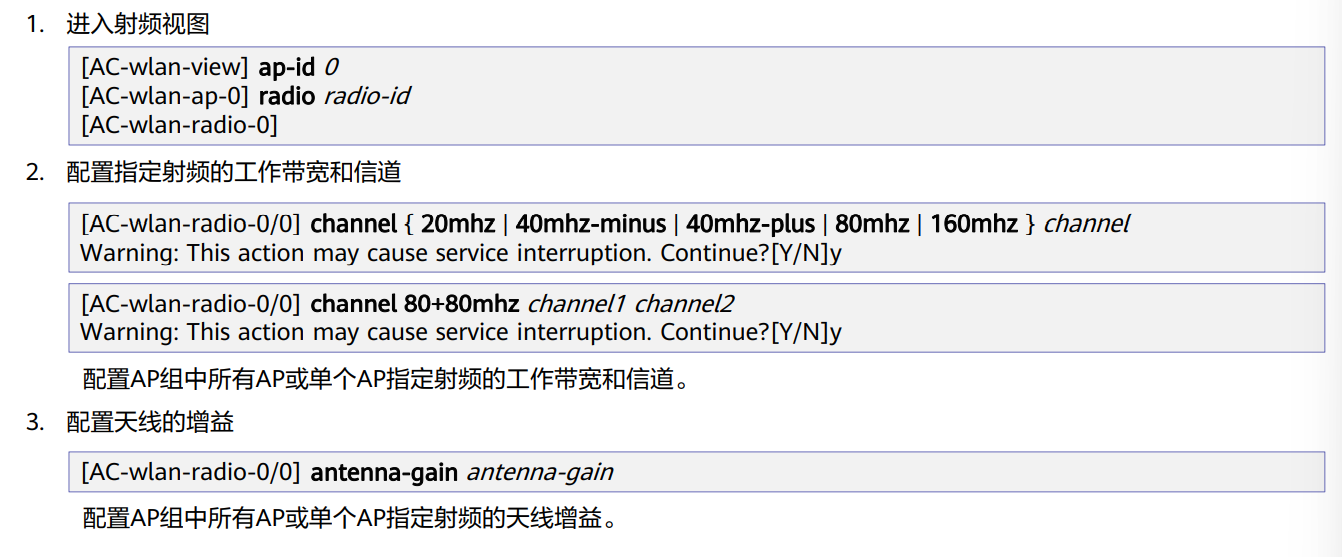The width and height of the screenshot is (1342, 557).
Task: Click the [AC-wlan-radio-0] prompt line
Action: 179,125
